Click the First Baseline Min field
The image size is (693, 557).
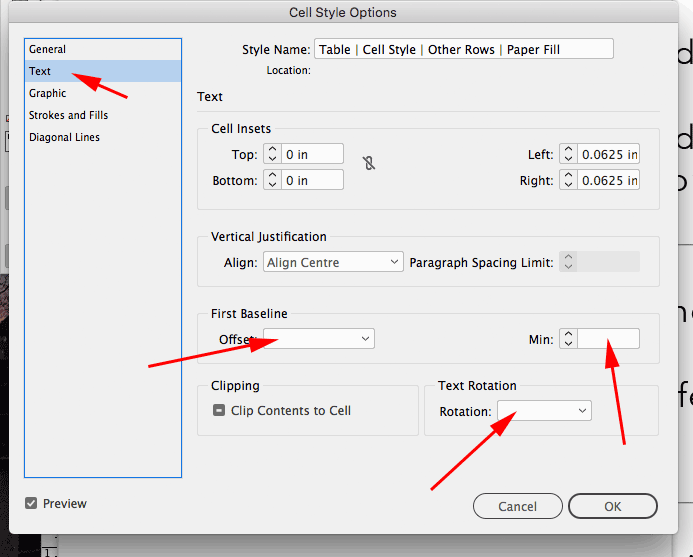click(x=608, y=339)
